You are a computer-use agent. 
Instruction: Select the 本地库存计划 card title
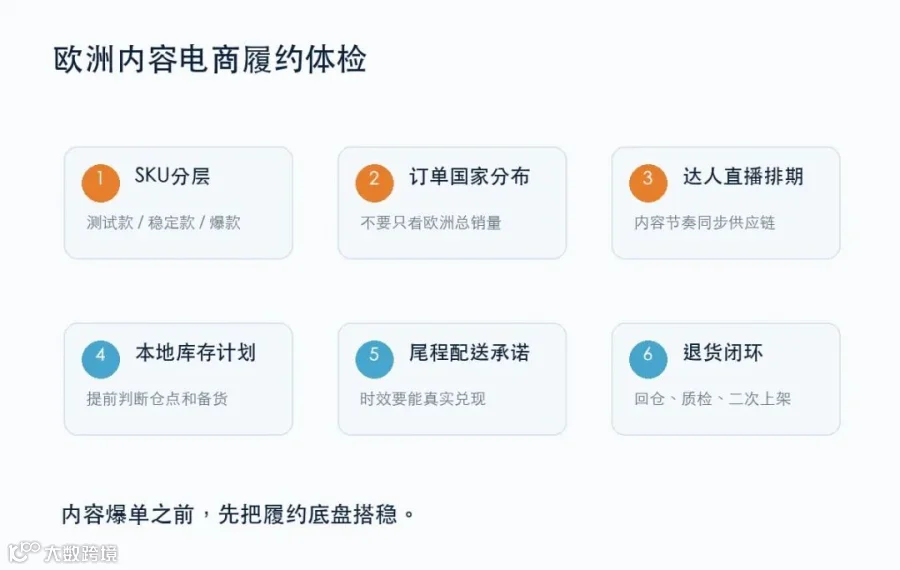195,352
